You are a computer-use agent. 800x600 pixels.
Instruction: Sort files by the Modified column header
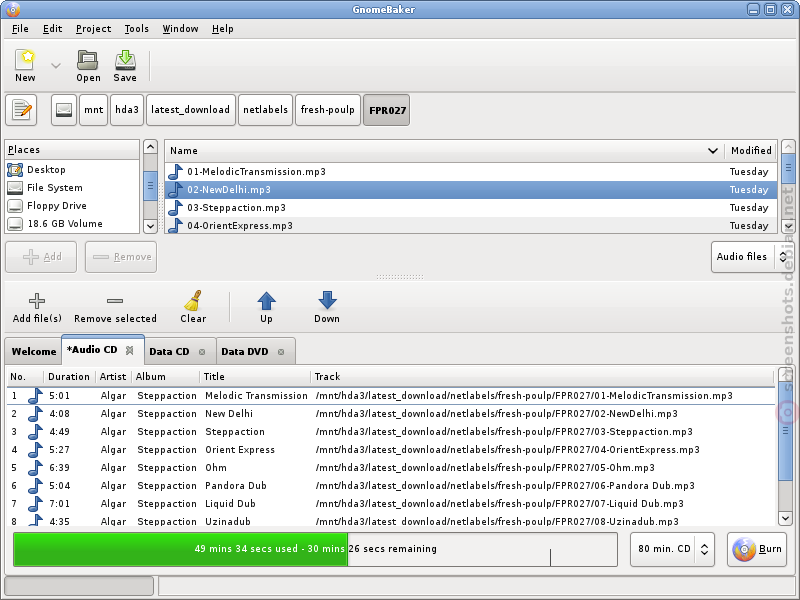pos(751,151)
